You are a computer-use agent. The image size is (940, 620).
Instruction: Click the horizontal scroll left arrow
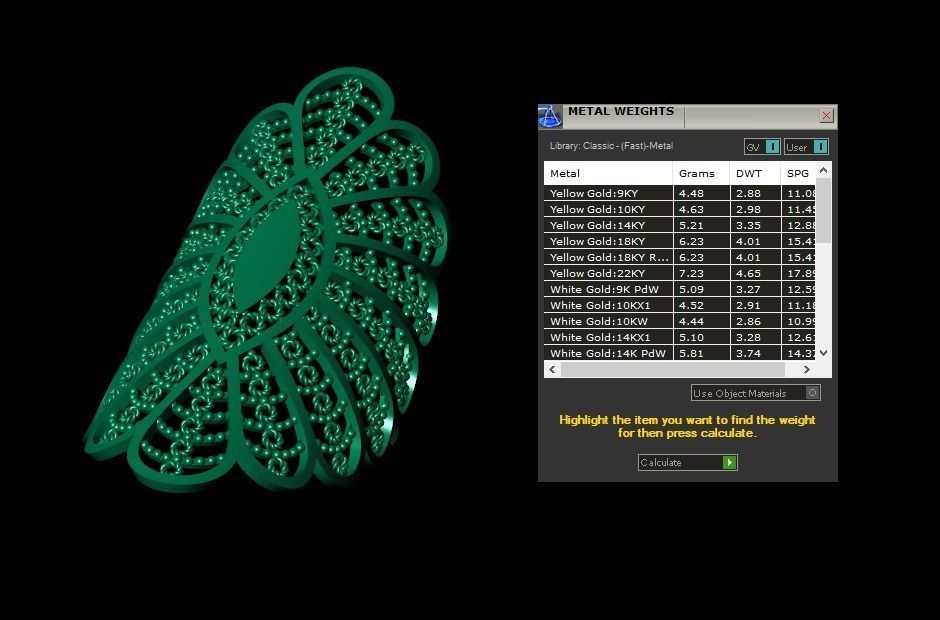pyautogui.click(x=552, y=369)
